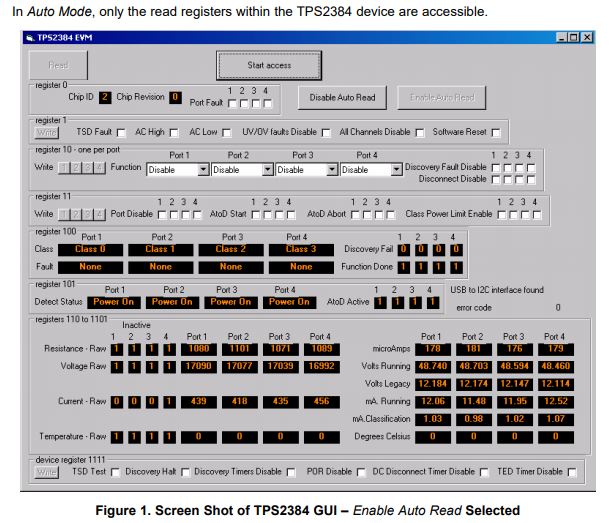Check the Discovery Halt box

click(x=186, y=472)
